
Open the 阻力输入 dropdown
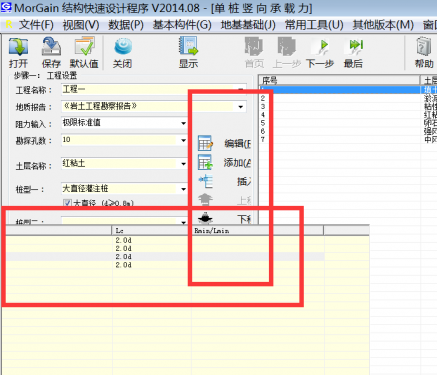pyautogui.click(x=183, y=123)
